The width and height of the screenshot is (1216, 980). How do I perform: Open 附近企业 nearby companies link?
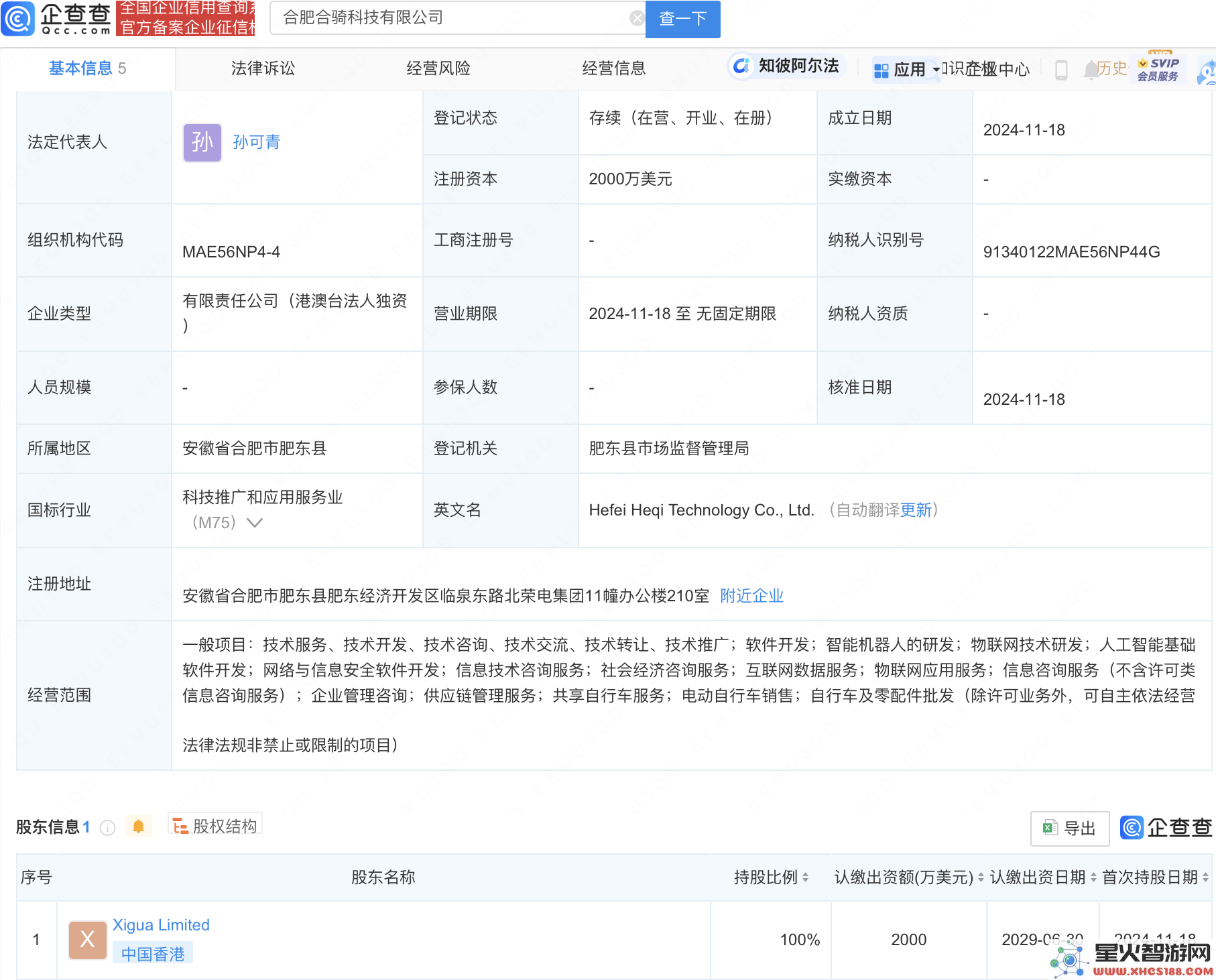tap(751, 596)
